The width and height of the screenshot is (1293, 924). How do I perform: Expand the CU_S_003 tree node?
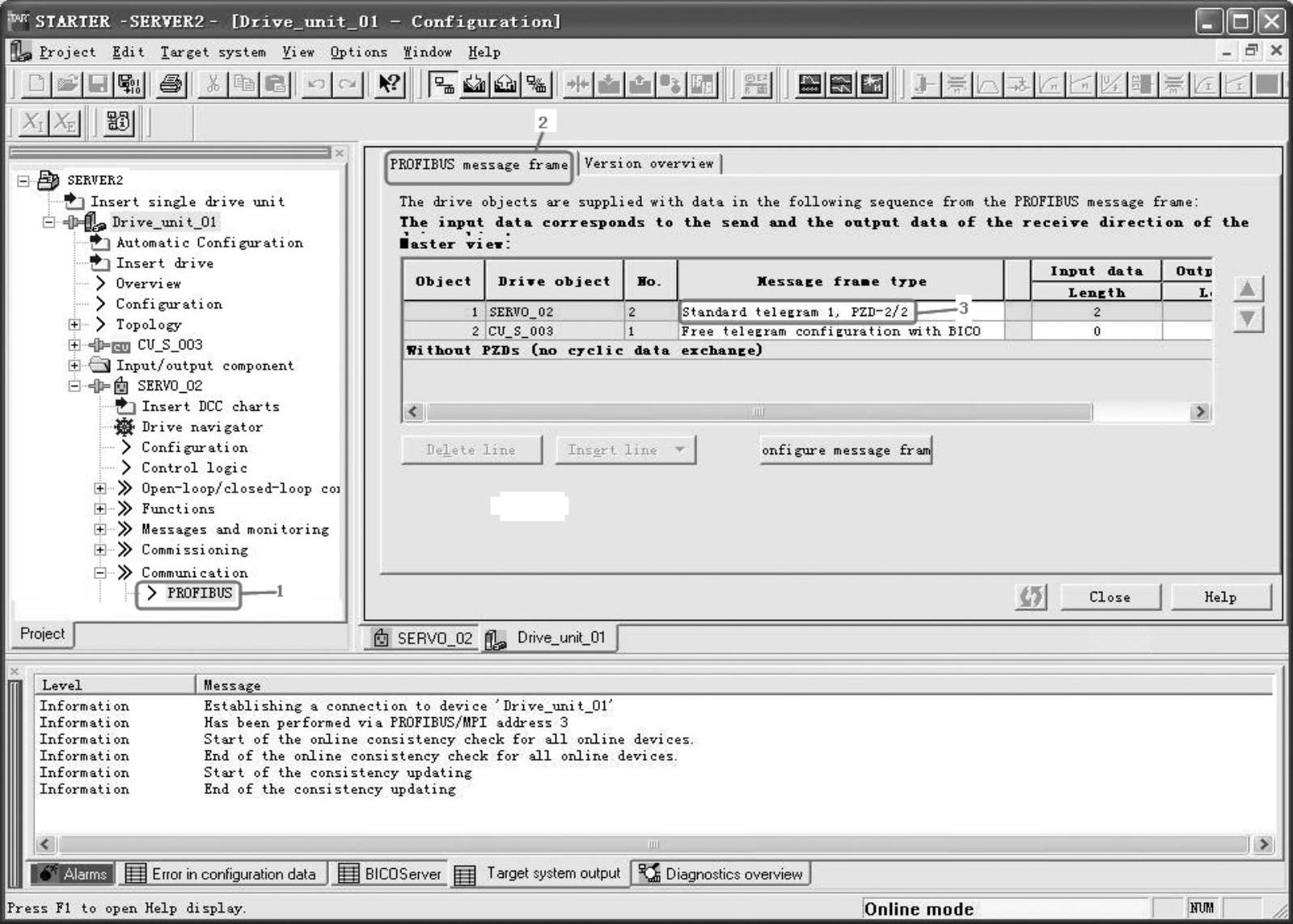[x=75, y=345]
